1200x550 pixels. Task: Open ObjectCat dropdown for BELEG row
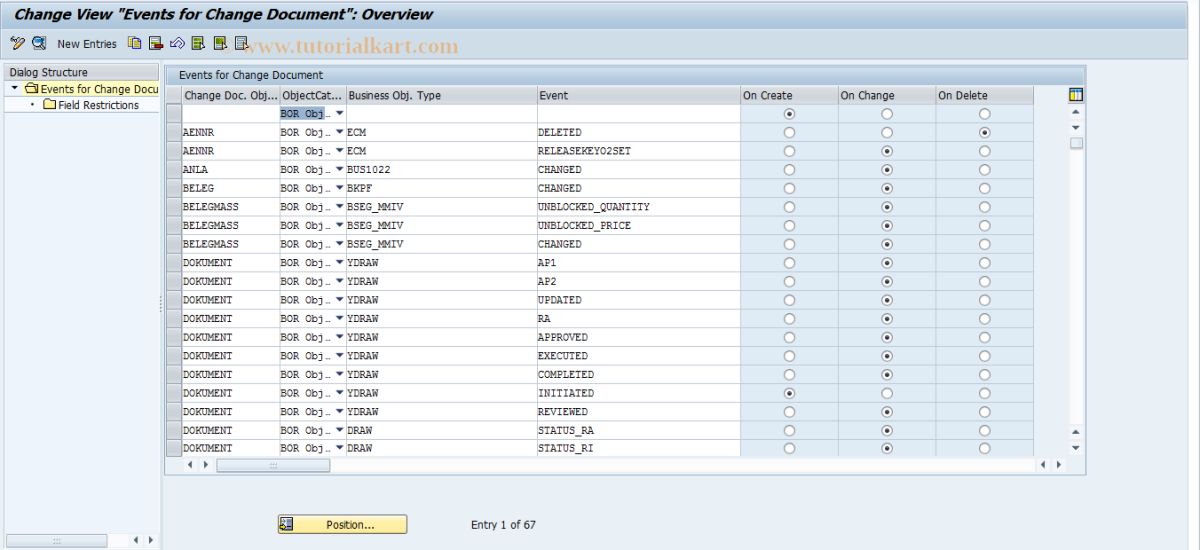[339, 188]
